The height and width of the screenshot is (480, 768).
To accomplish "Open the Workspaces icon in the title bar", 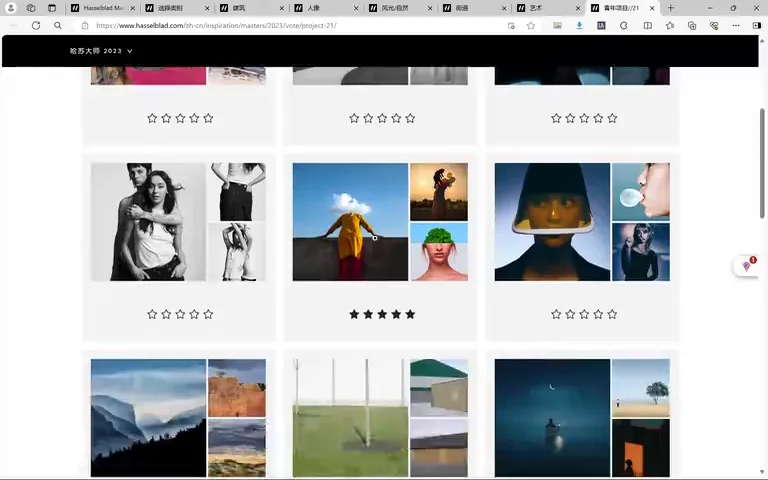I will (x=31, y=8).
